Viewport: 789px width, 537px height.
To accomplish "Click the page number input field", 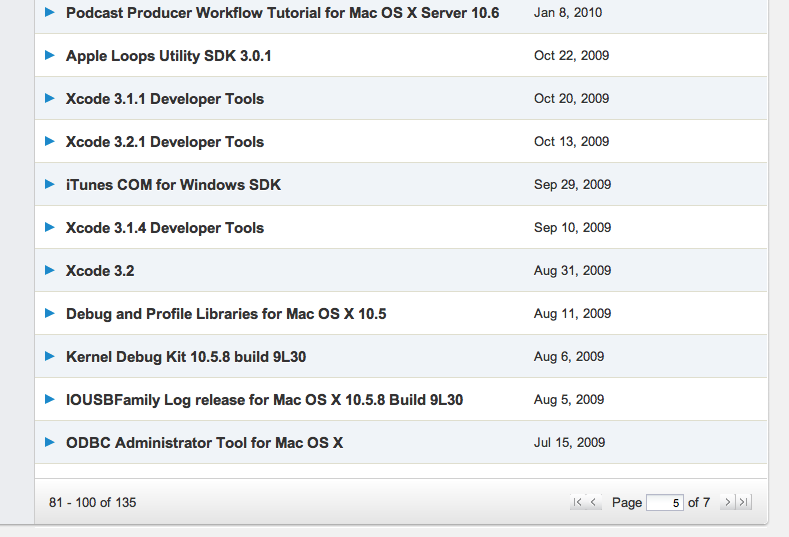I will (664, 502).
